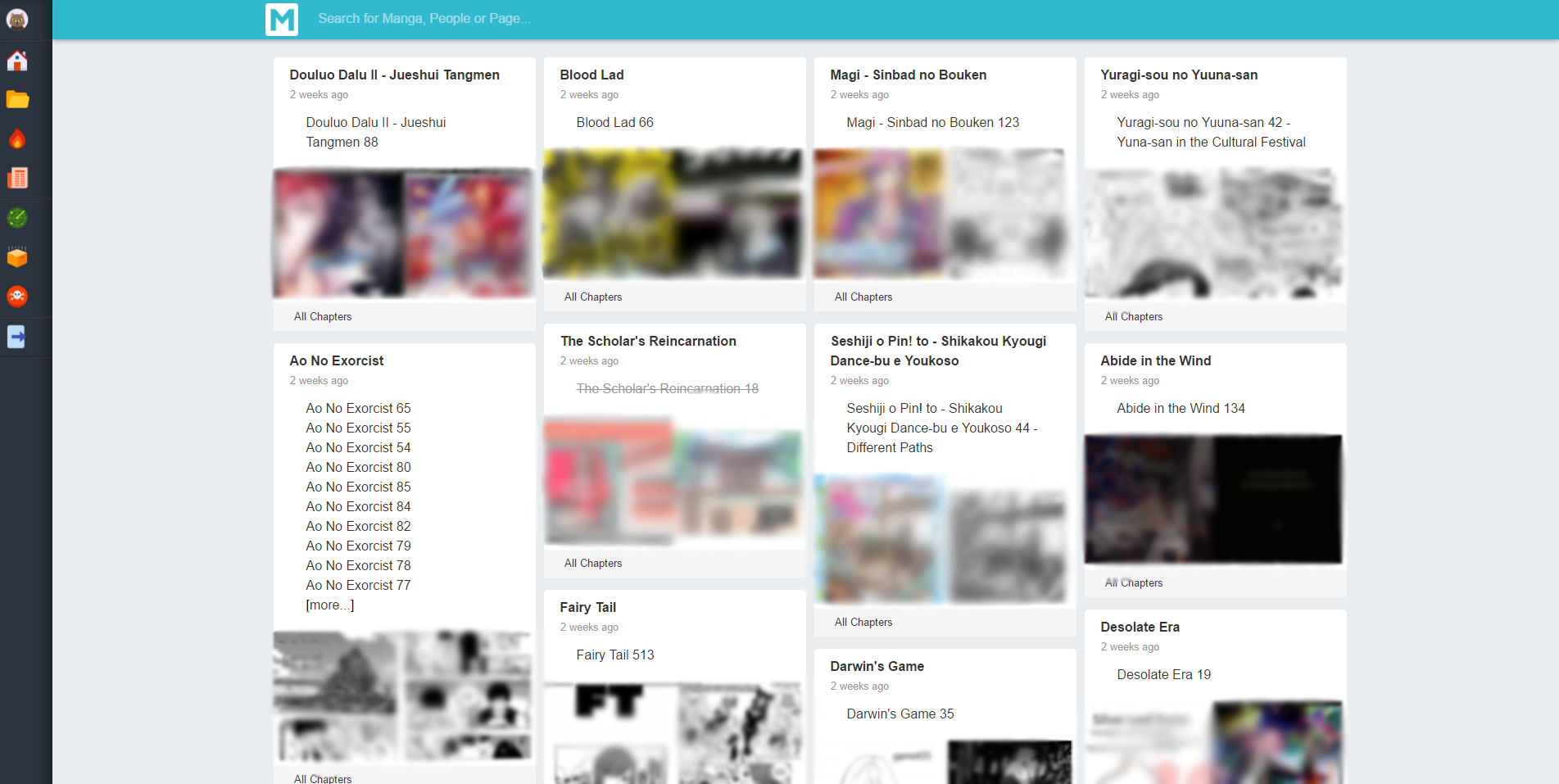Open Seshiji o Pin! title
This screenshot has width=1559, height=784.
tap(938, 351)
